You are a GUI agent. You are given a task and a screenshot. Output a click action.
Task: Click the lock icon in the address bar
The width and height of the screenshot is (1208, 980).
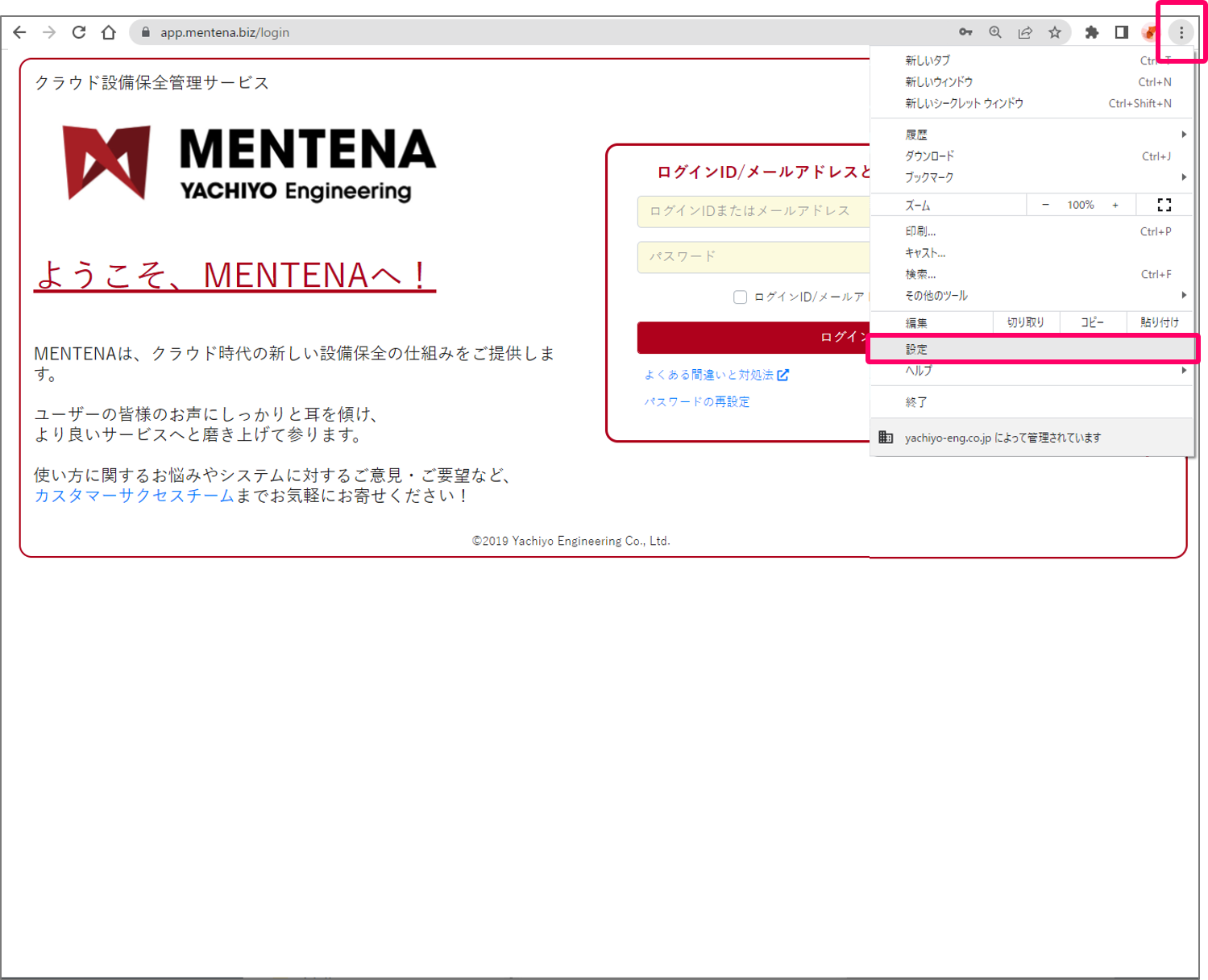pos(145,32)
